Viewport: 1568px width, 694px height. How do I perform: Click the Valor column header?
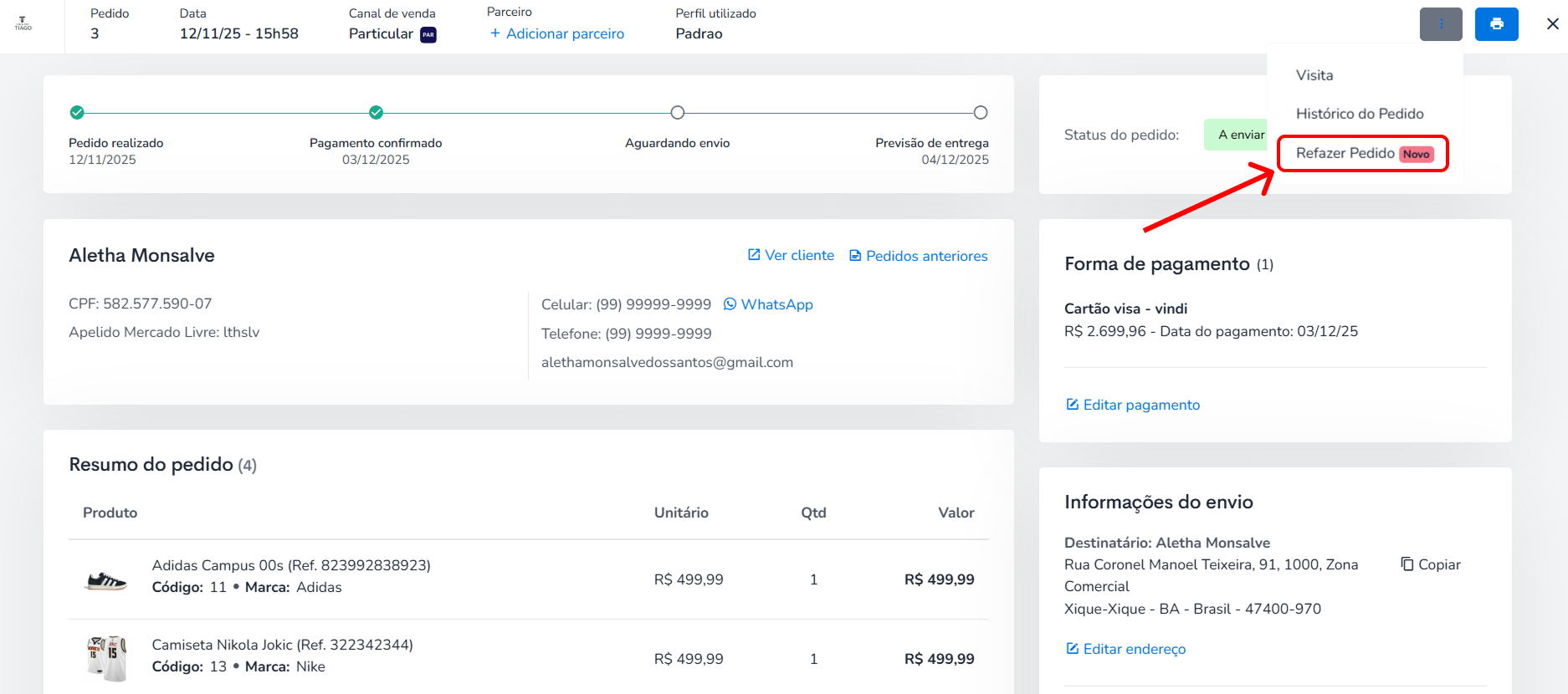pyautogui.click(x=956, y=513)
